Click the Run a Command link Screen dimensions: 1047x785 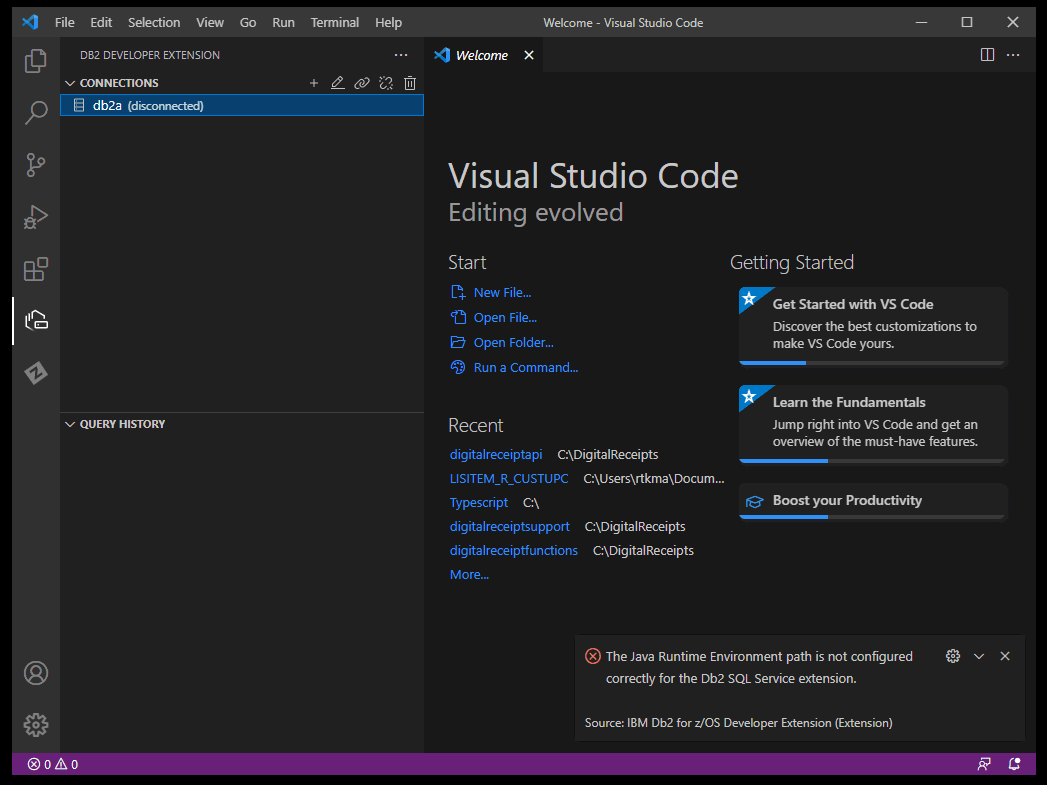coord(526,368)
